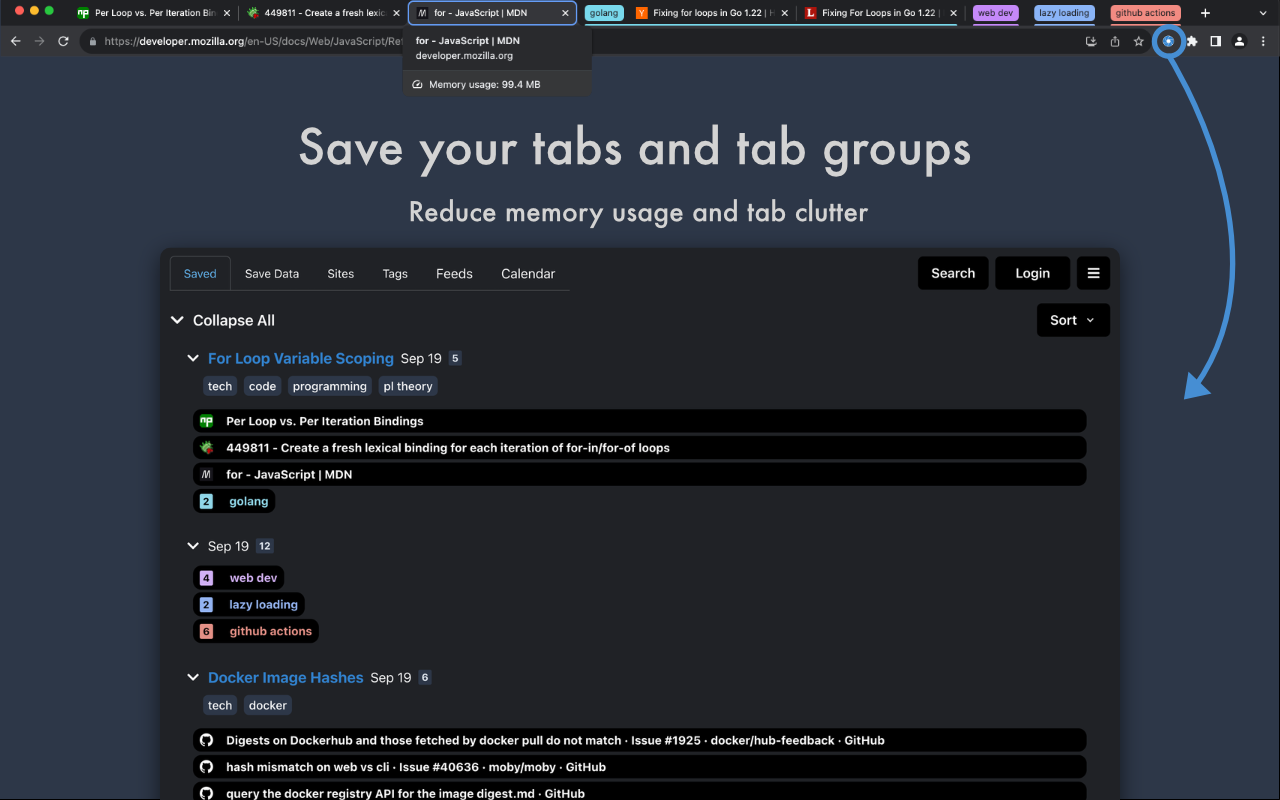Open saved Per Loop vs. Per Iteration Bindings
The image size is (1280, 800).
[639, 421]
